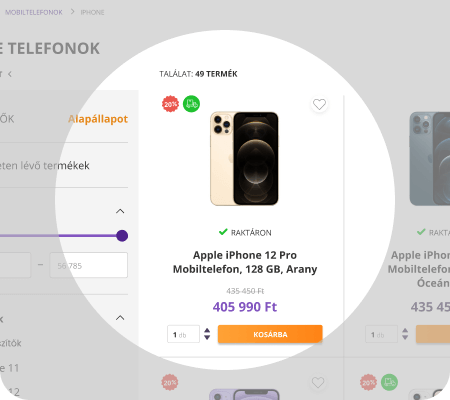Open the gold iPhone 12 Pro product image
450x400 pixels.
(244, 158)
